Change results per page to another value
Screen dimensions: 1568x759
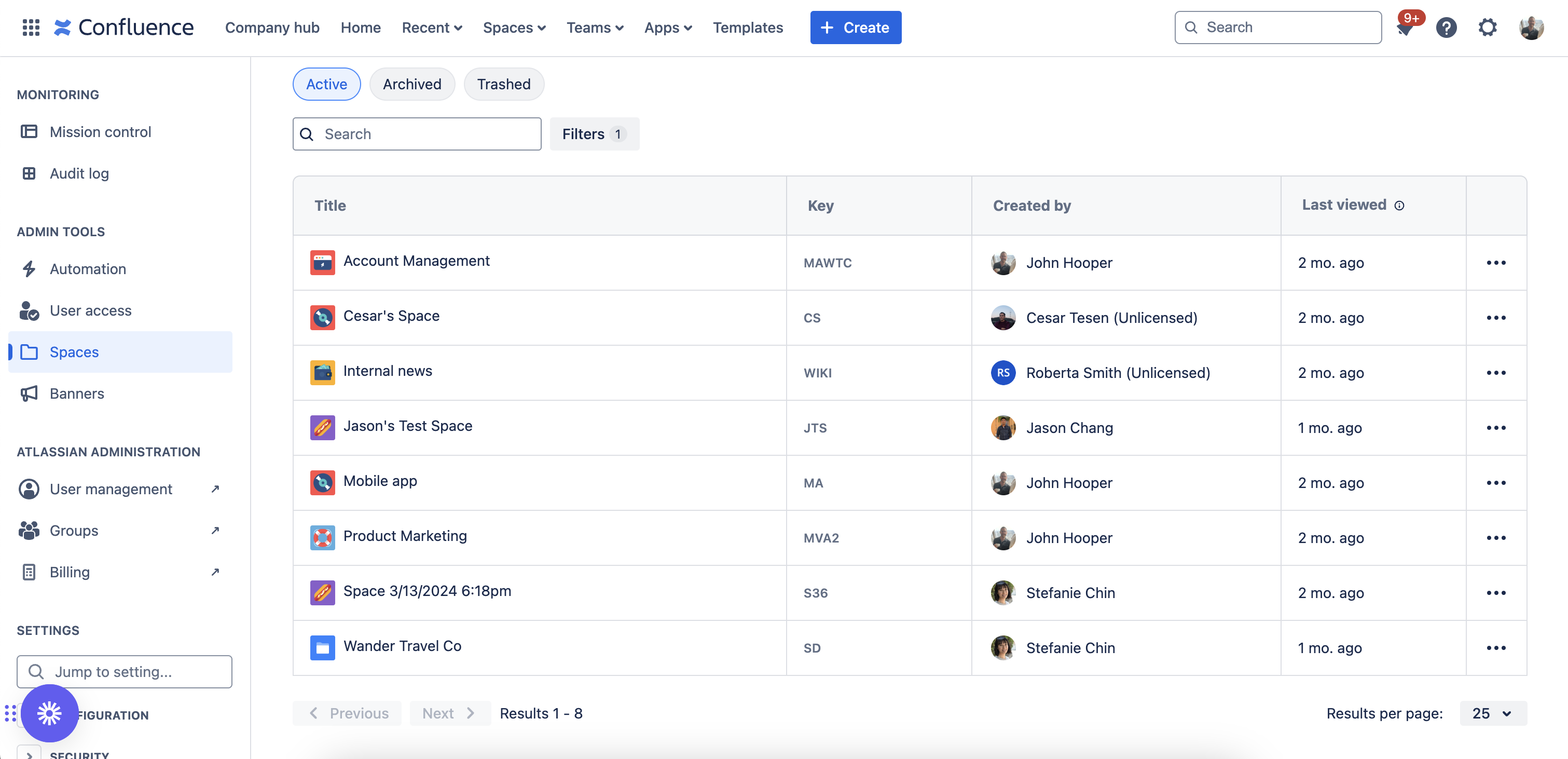tap(1491, 713)
